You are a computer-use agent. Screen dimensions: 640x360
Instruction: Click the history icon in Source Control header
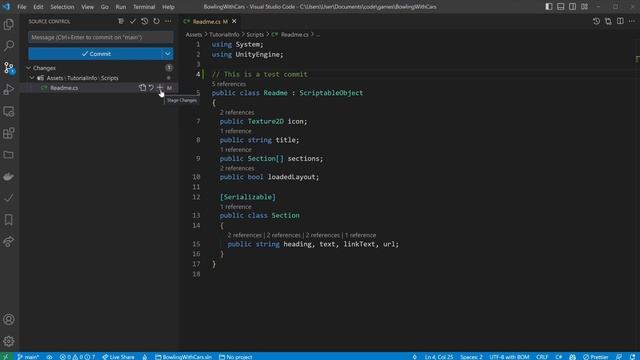(x=144, y=21)
